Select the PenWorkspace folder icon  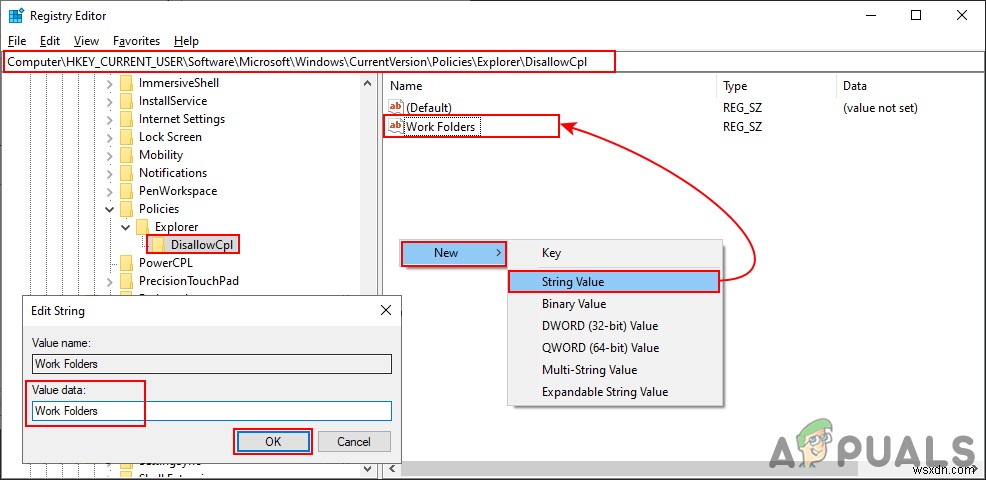tap(126, 191)
